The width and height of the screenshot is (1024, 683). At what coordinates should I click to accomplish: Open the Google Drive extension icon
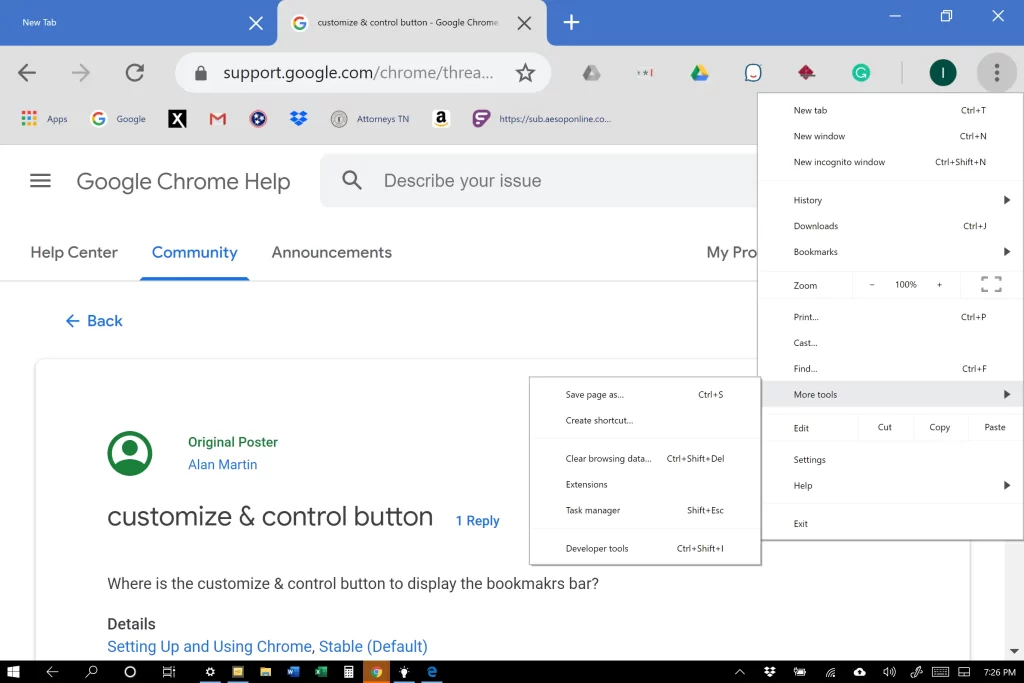pyautogui.click(x=699, y=73)
